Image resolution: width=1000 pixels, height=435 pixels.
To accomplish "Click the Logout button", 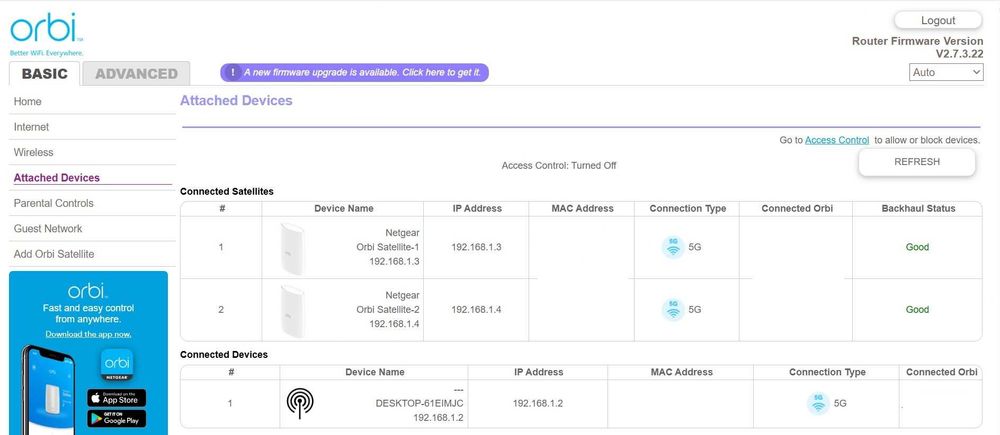I will click(938, 20).
